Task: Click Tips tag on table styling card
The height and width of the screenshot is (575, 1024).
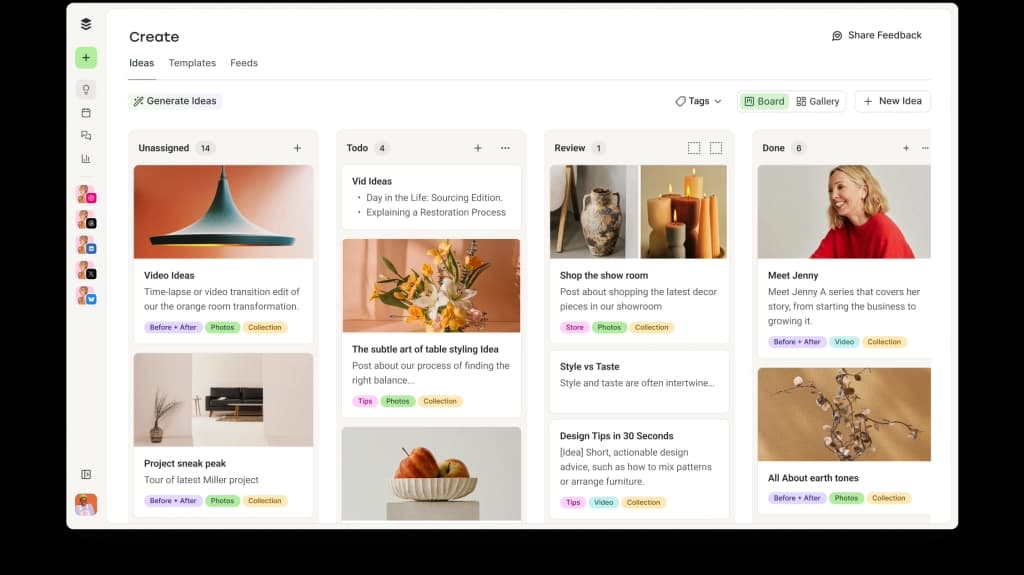Action: point(365,401)
